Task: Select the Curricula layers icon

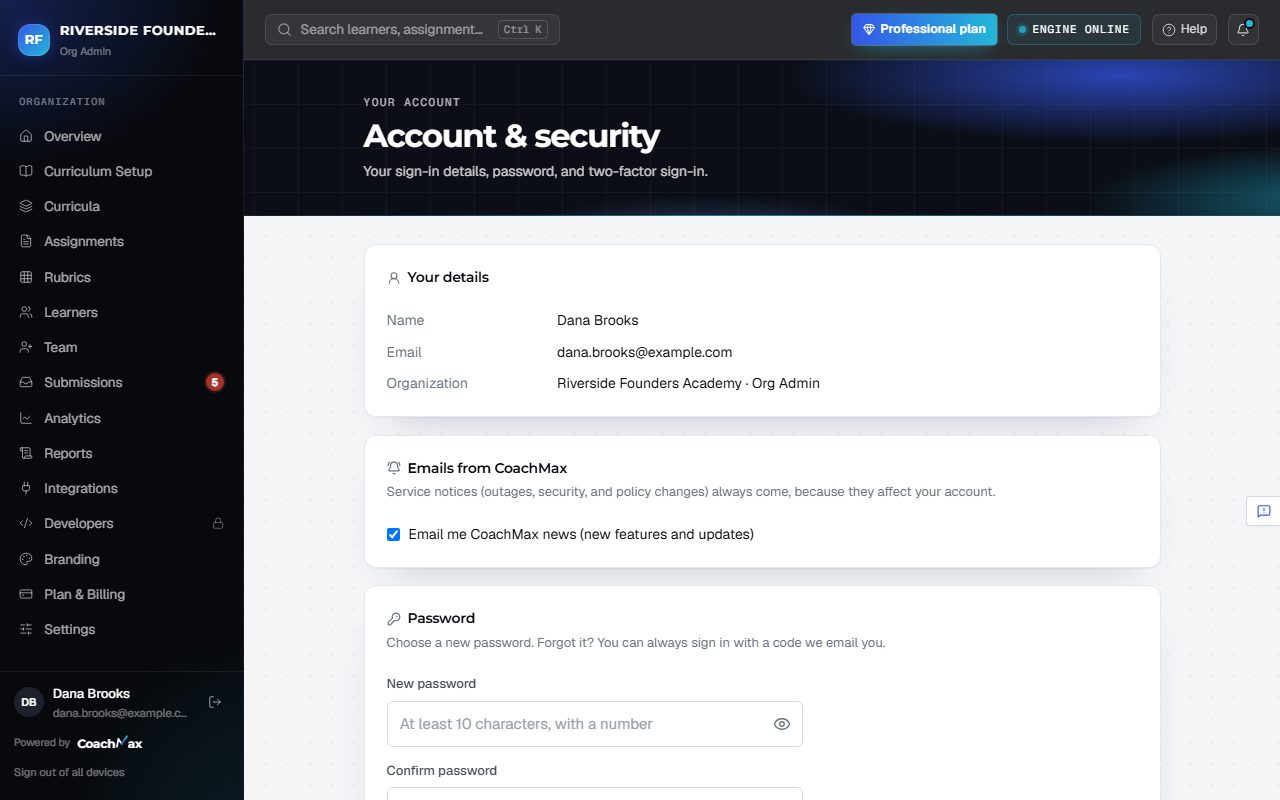Action: pos(26,206)
